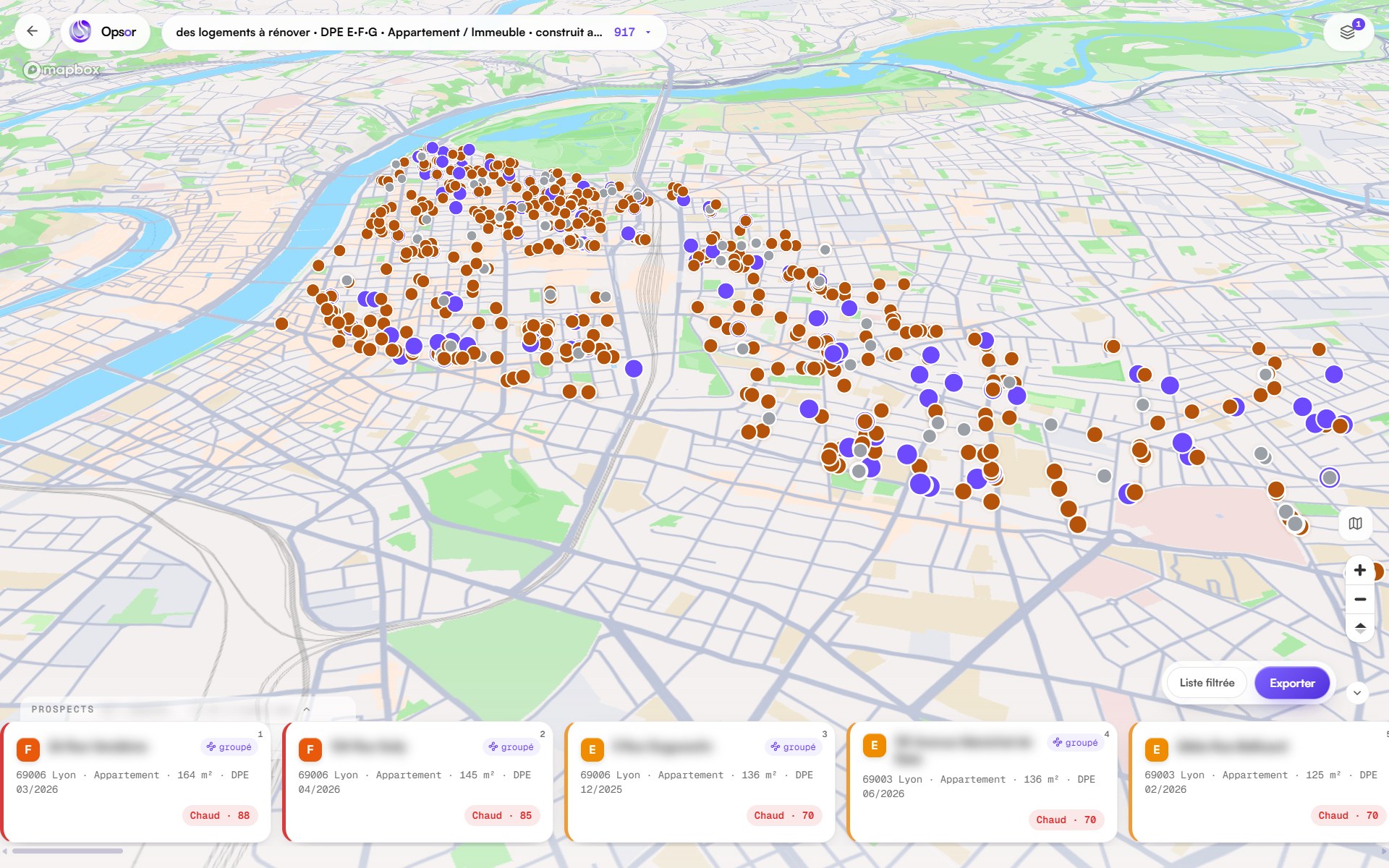Image resolution: width=1389 pixels, height=868 pixels.
Task: Click the groupé tag on prospect card 3
Action: [794, 746]
